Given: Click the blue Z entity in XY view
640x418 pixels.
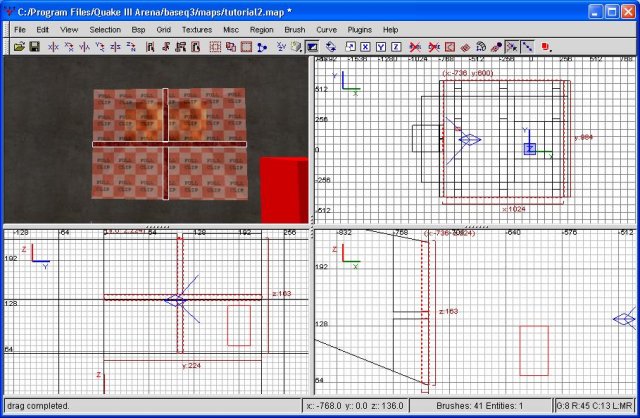Looking at the screenshot, I should pyautogui.click(x=529, y=149).
